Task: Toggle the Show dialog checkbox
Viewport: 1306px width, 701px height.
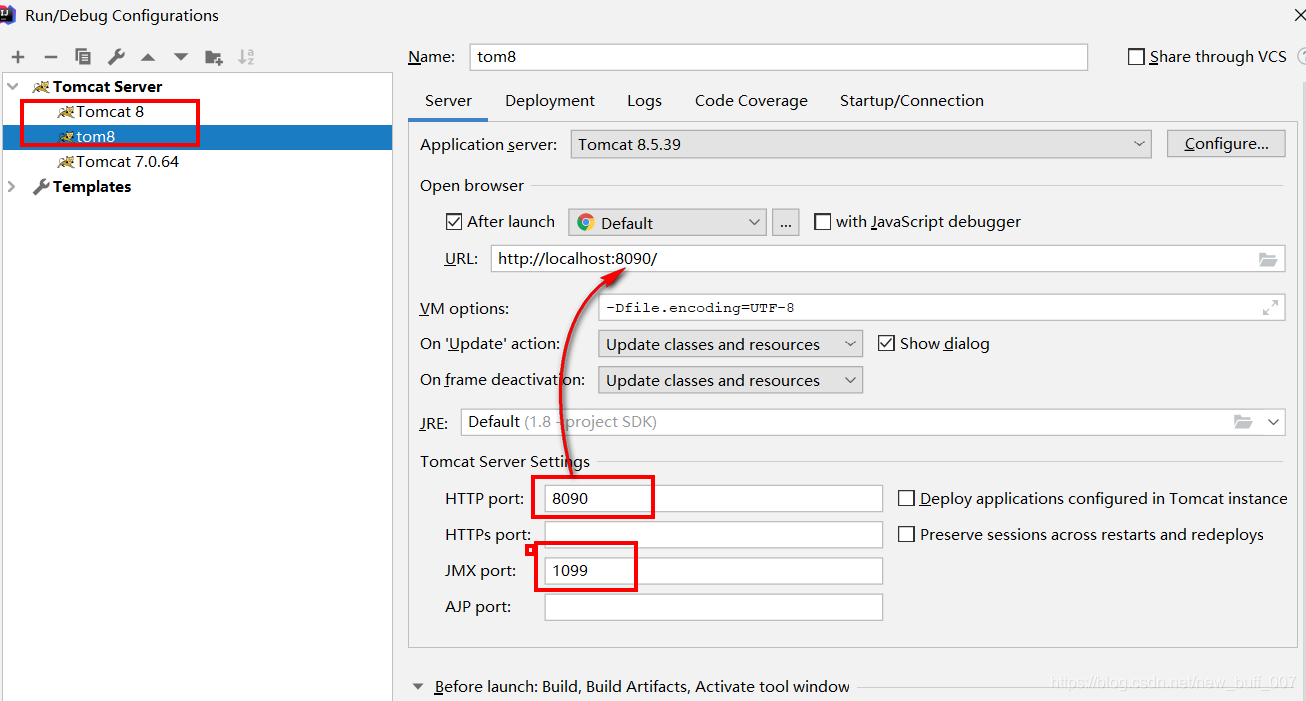Action: point(885,343)
